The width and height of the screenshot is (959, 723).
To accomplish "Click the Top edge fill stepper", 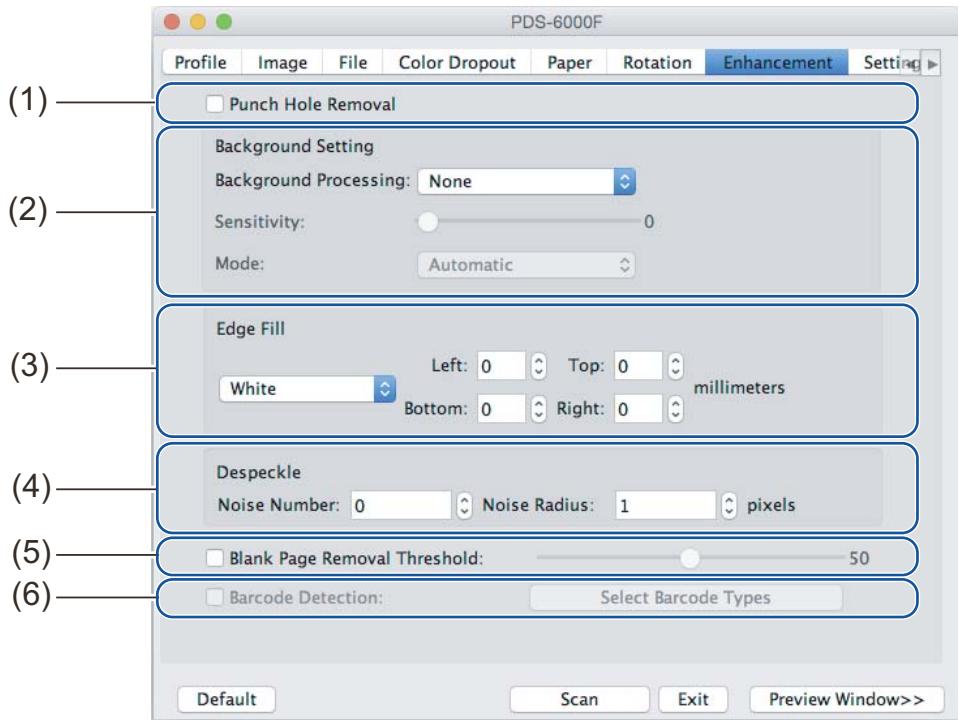I will [675, 366].
